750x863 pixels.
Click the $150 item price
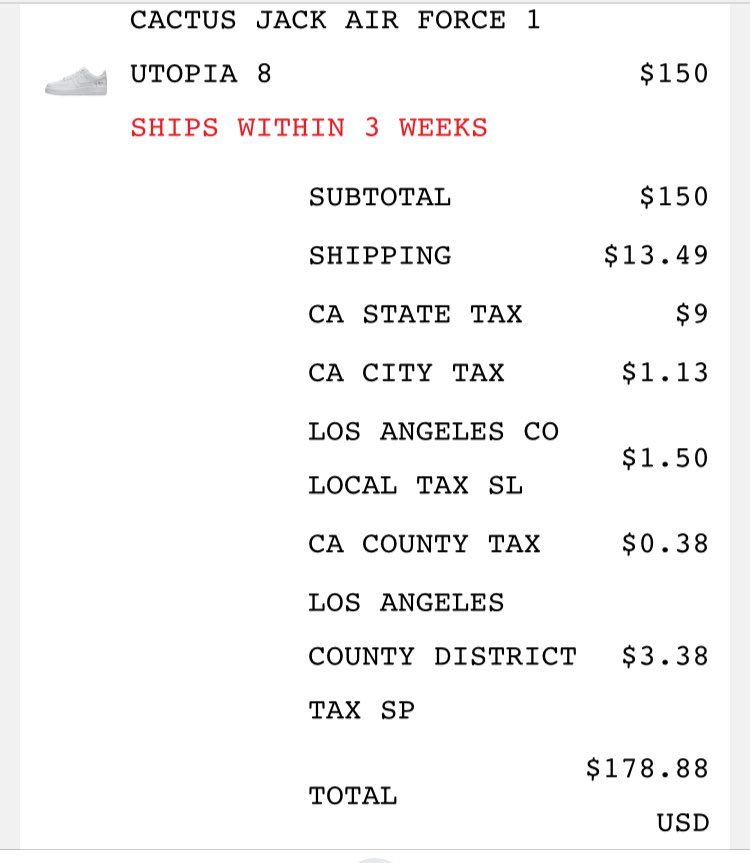tap(673, 74)
